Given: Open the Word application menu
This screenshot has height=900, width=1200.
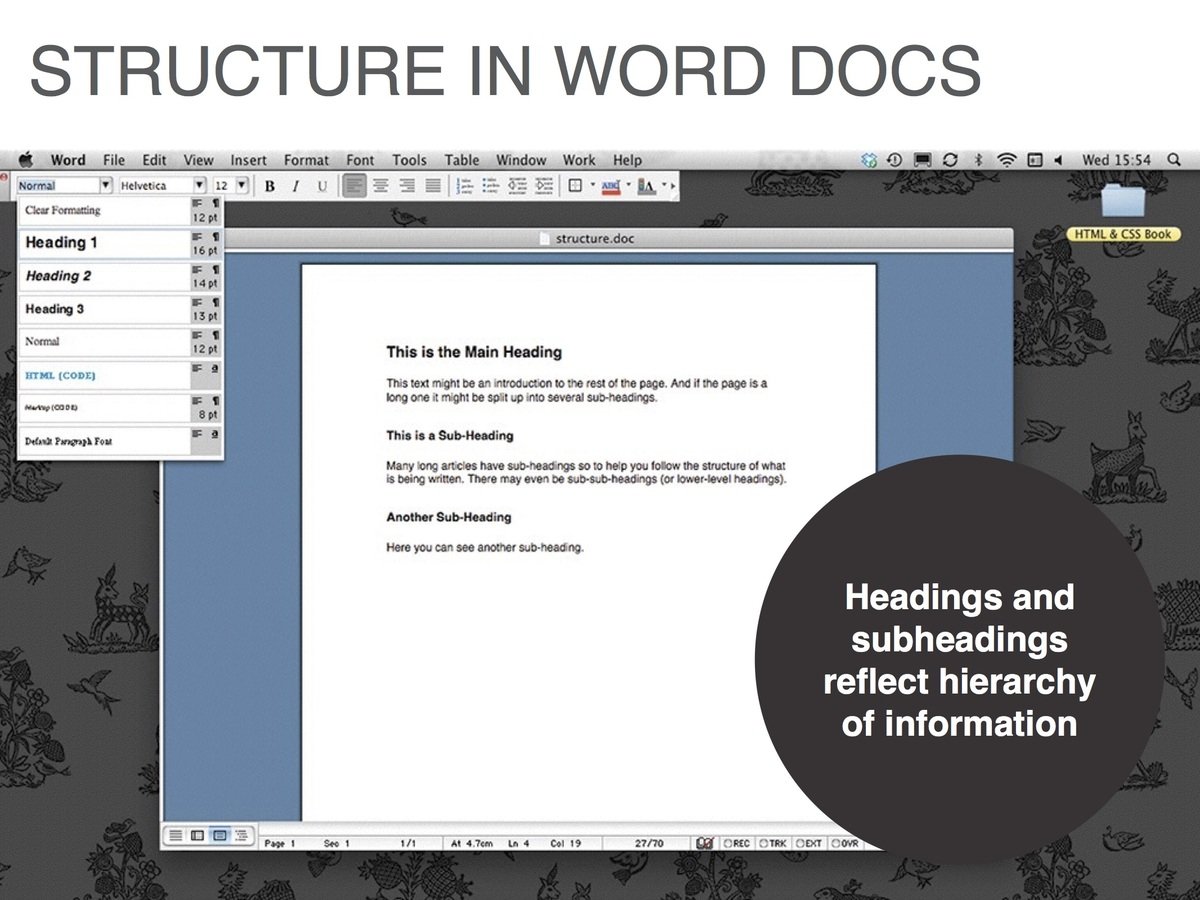Looking at the screenshot, I should tap(68, 160).
